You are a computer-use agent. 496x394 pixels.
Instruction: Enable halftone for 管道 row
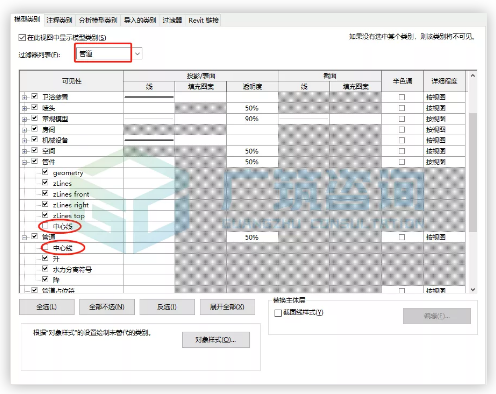pyautogui.click(x=402, y=237)
